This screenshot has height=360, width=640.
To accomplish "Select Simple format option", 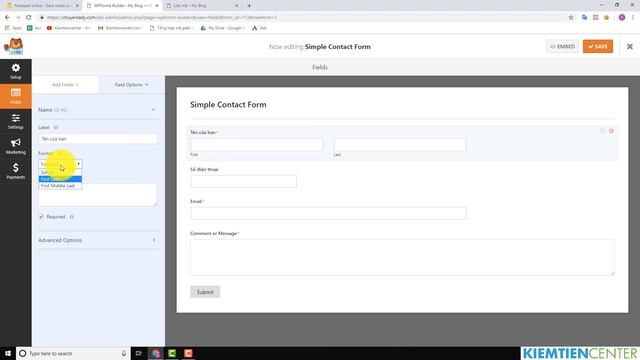I will pos(60,172).
